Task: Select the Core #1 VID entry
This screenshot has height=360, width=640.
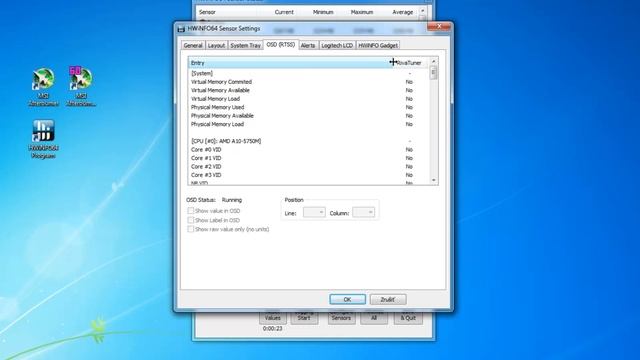Action: [x=309, y=158]
